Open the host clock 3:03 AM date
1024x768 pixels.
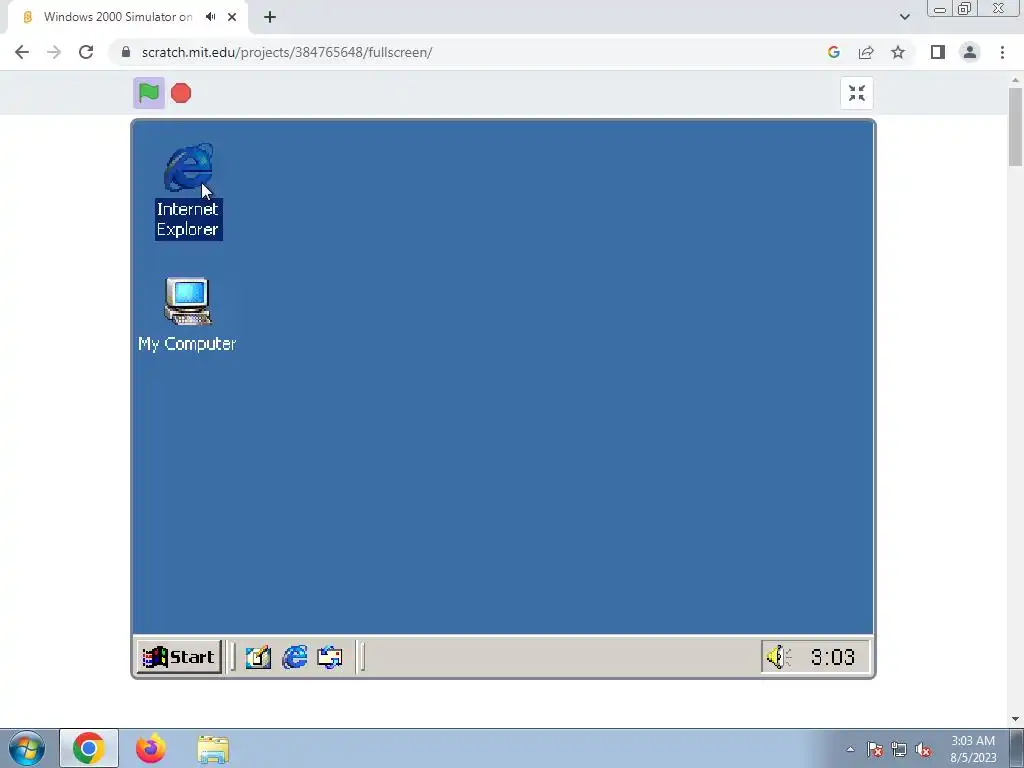(972, 749)
